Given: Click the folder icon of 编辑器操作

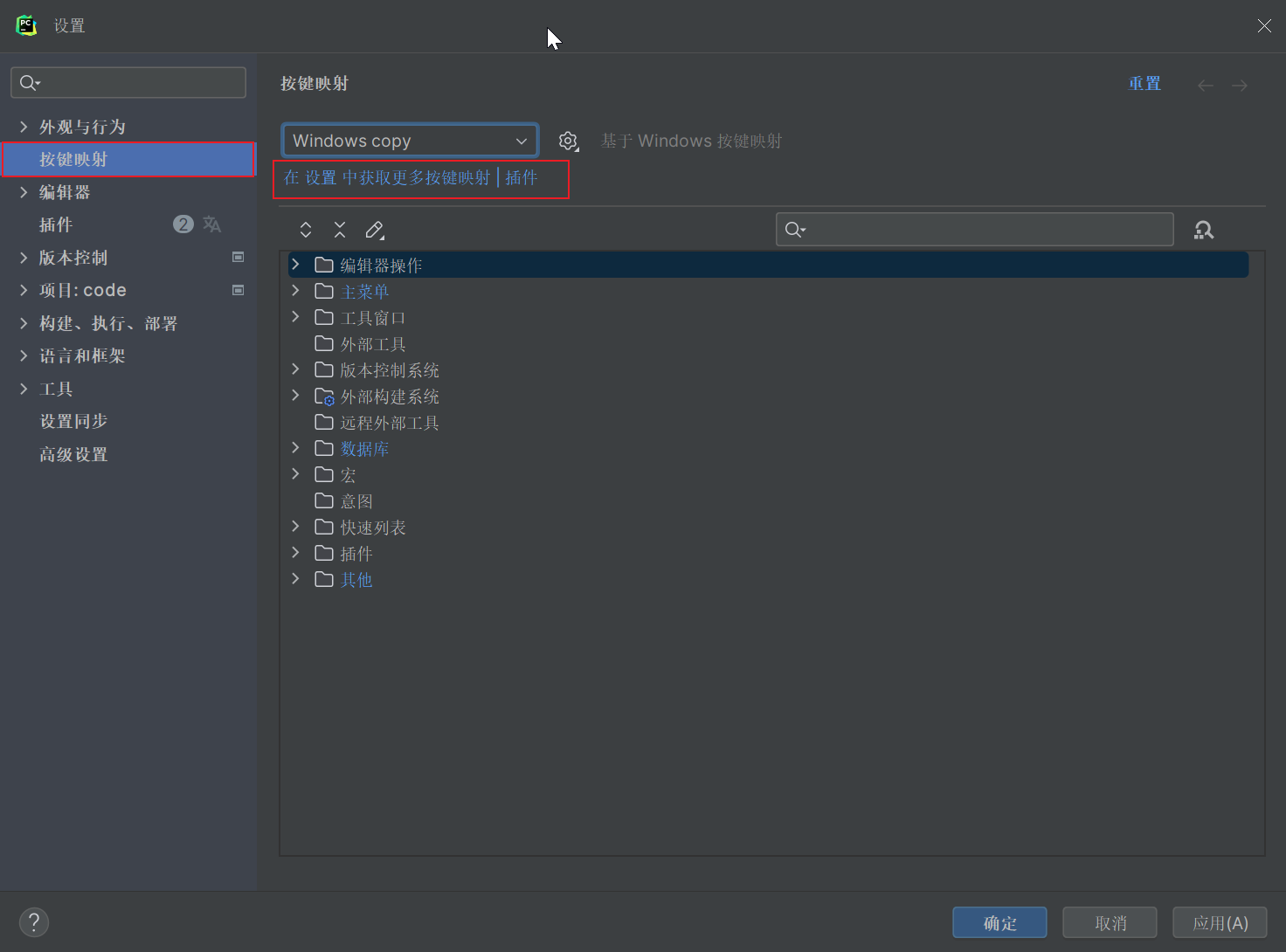Looking at the screenshot, I should click(x=324, y=265).
